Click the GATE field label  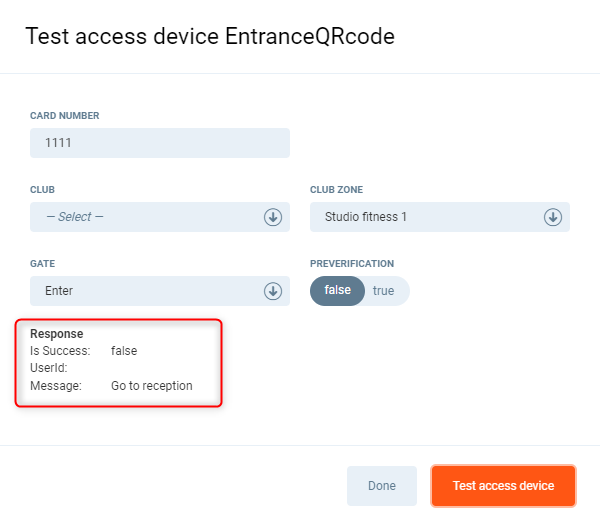[42, 264]
